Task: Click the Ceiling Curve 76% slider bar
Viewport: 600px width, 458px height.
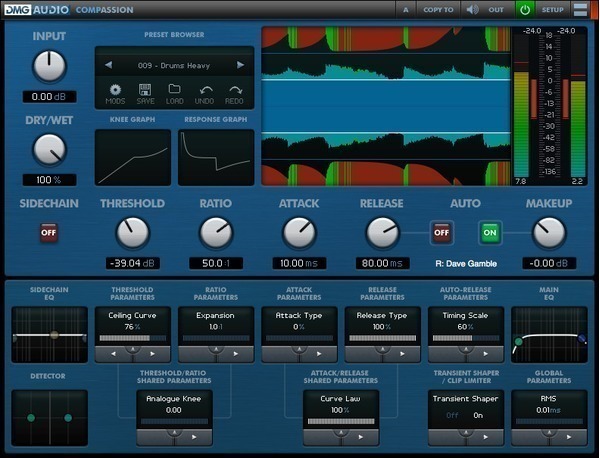Action: (132, 338)
